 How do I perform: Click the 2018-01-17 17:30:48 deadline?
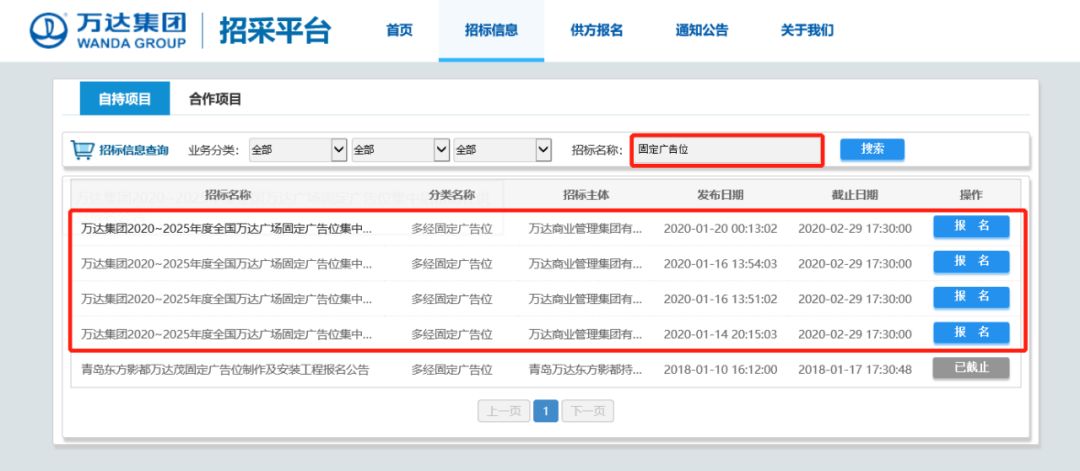[855, 370]
